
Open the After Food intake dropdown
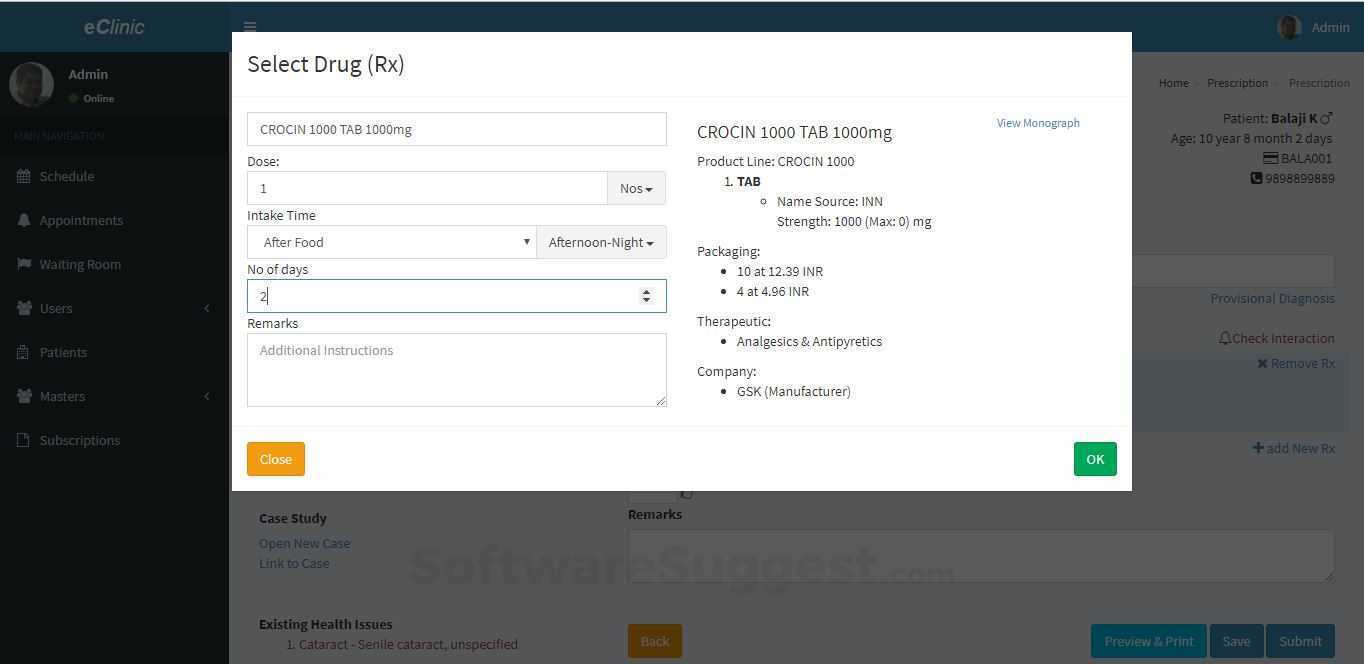tap(392, 242)
